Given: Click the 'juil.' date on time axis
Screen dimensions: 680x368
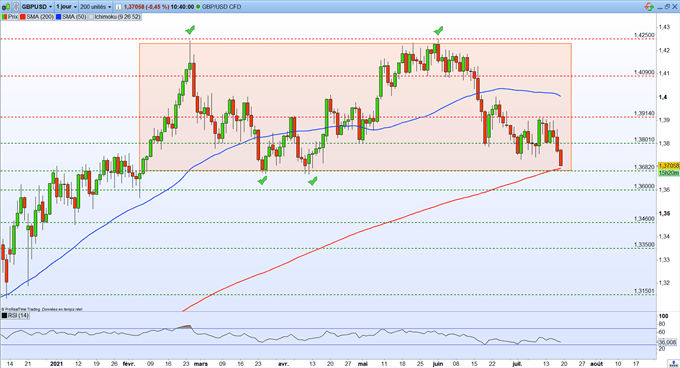Looking at the screenshot, I should [517, 364].
